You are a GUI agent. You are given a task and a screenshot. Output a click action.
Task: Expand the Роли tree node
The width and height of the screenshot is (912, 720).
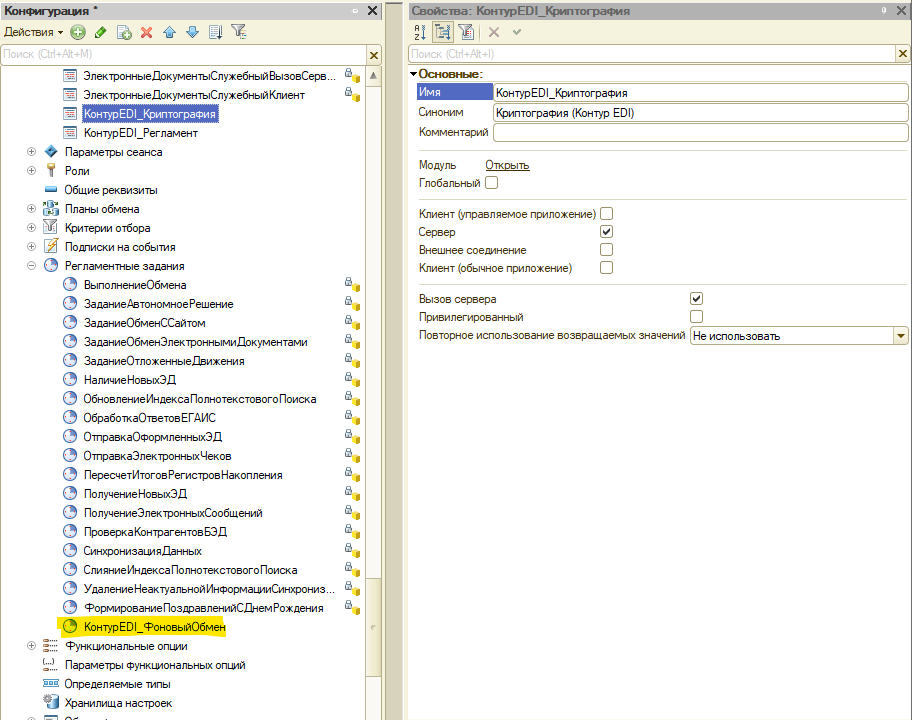(x=32, y=171)
